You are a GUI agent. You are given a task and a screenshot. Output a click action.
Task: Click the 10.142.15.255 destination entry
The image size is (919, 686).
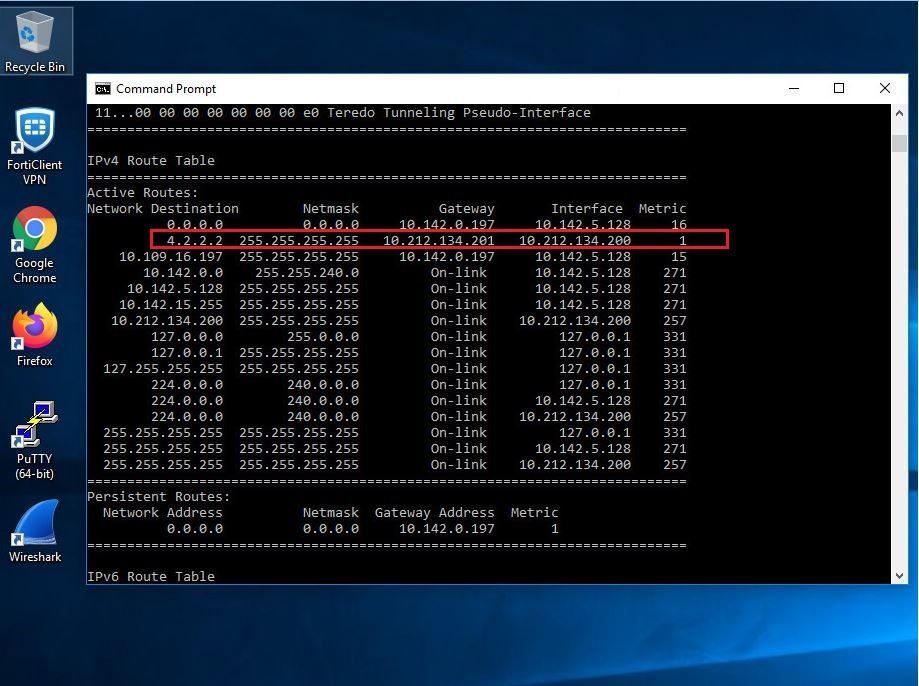(x=171, y=305)
